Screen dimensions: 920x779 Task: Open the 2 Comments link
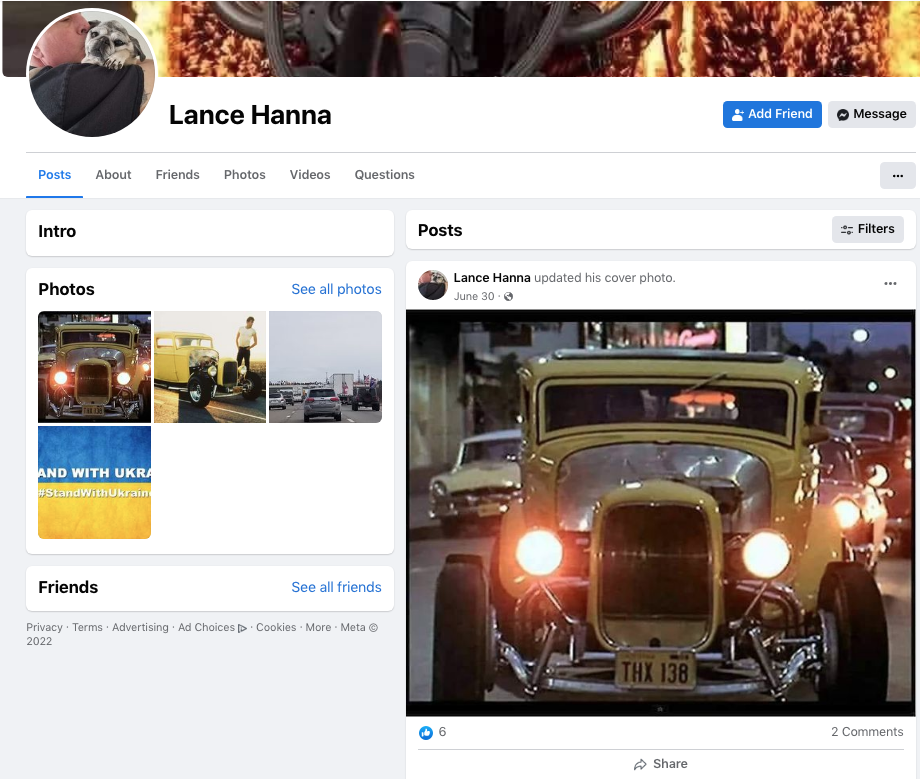(x=867, y=731)
